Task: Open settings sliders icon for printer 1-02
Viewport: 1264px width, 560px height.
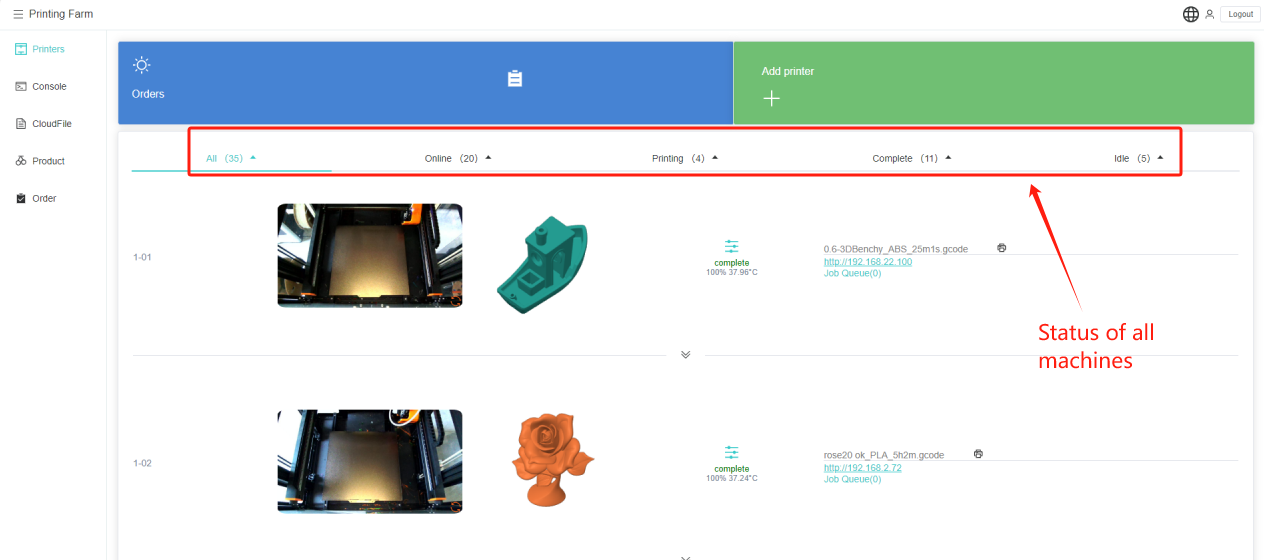Action: 732,453
